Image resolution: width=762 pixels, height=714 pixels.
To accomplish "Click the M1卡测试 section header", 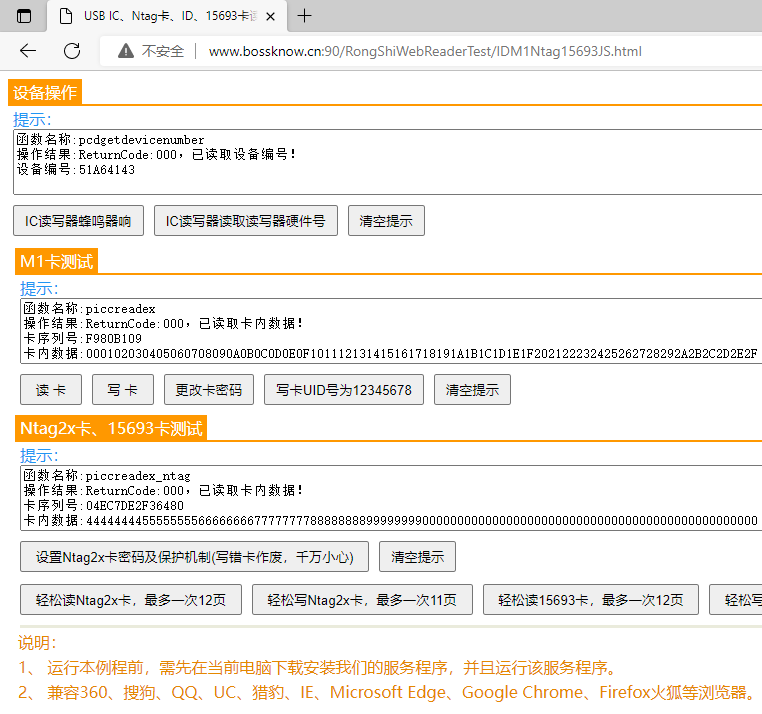I will pyautogui.click(x=56, y=261).
